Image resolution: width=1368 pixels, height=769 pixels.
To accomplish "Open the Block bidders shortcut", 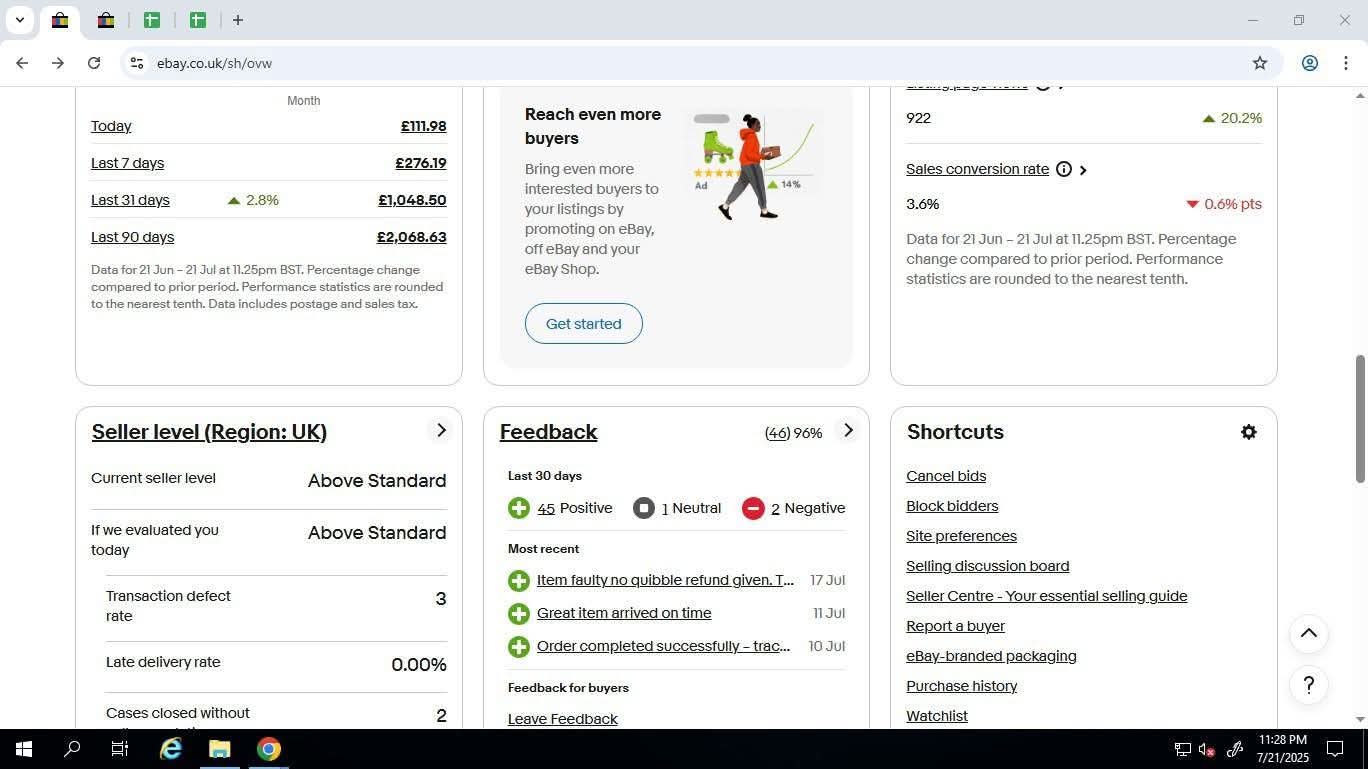I will (952, 506).
